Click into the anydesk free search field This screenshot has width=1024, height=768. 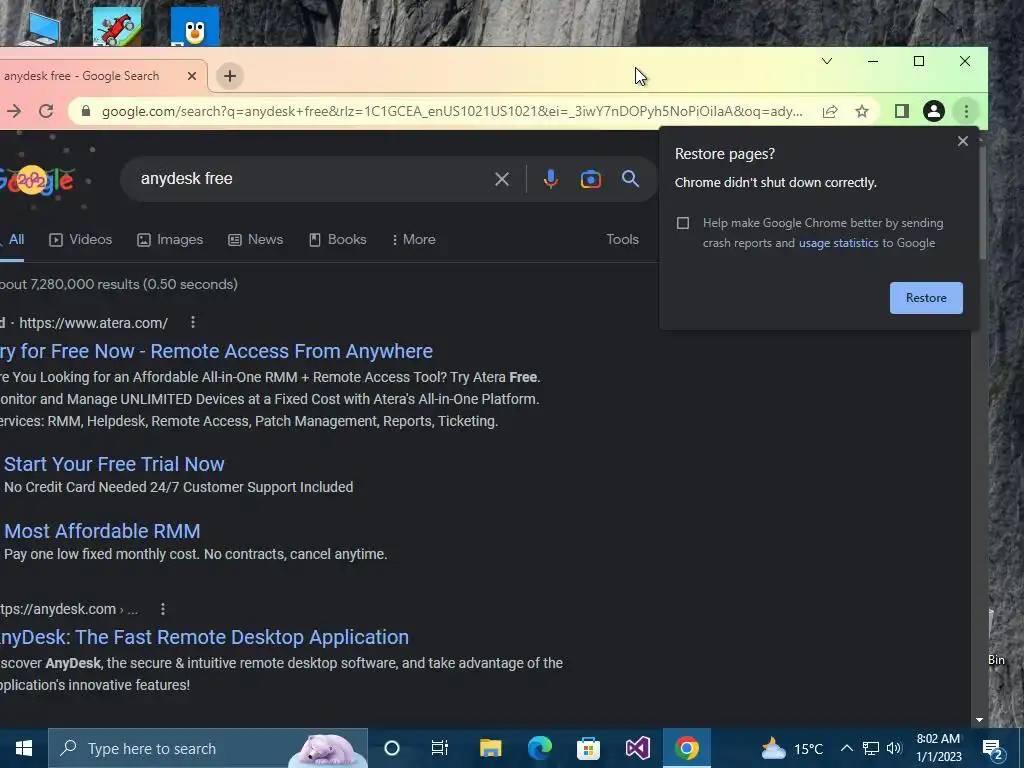click(313, 179)
